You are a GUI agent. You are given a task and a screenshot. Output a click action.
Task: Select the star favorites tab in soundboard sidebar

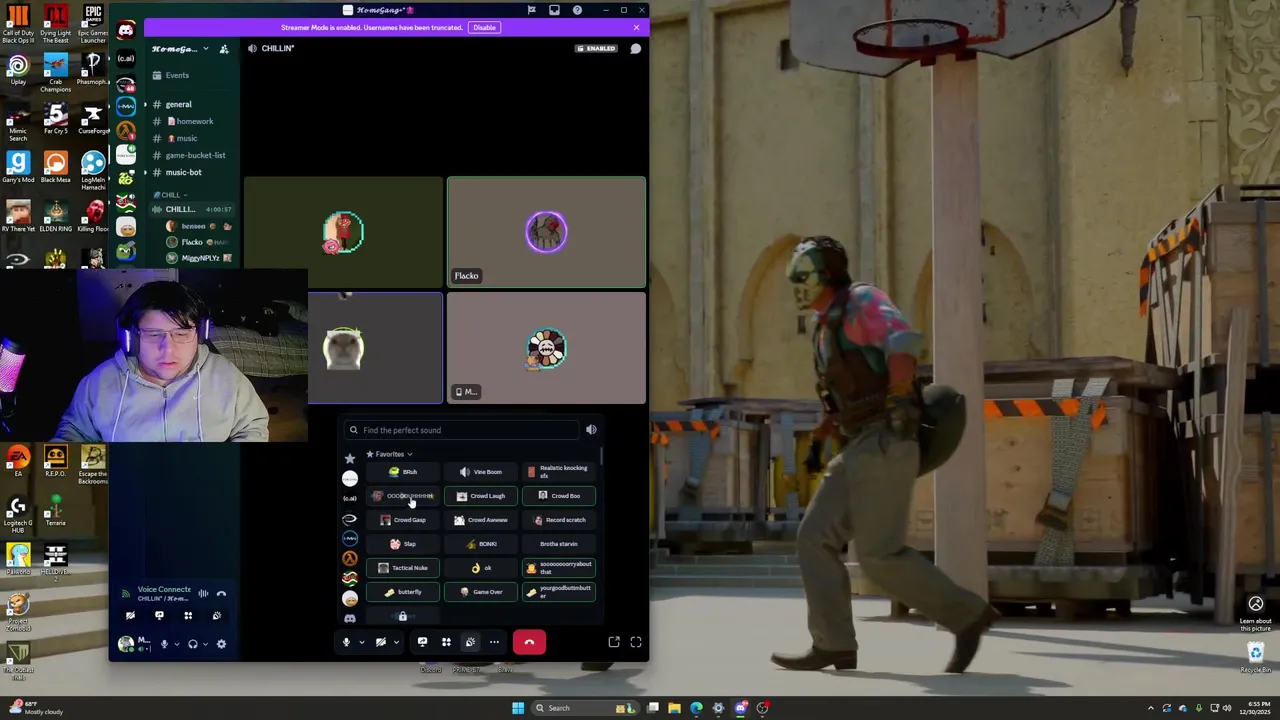point(350,458)
